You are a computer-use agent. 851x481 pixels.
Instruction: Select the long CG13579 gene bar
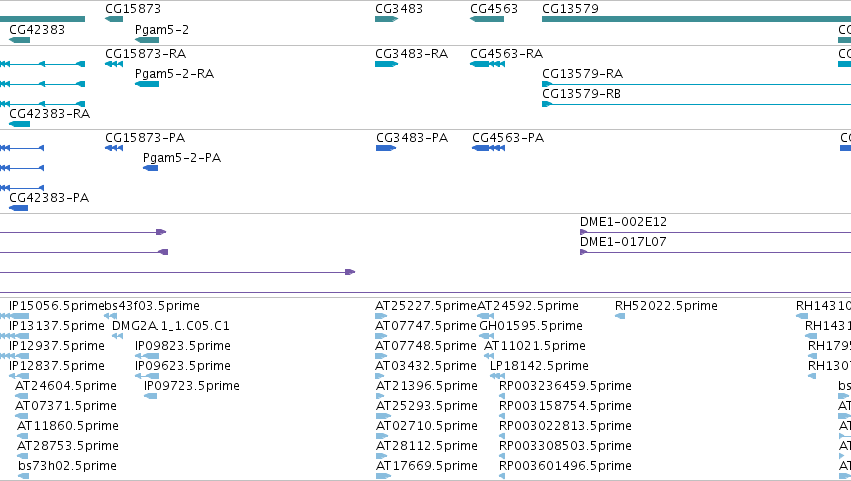pos(696,19)
